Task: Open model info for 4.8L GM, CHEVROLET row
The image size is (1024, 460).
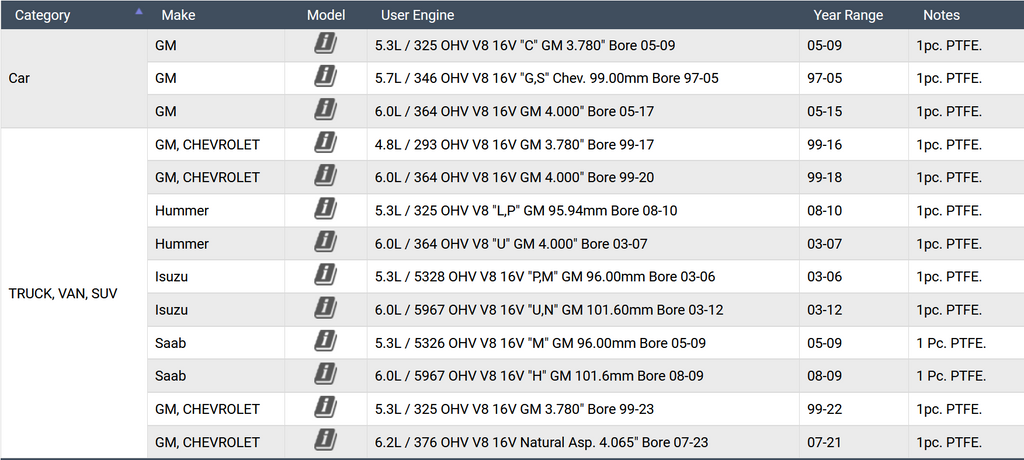Action: tap(325, 144)
